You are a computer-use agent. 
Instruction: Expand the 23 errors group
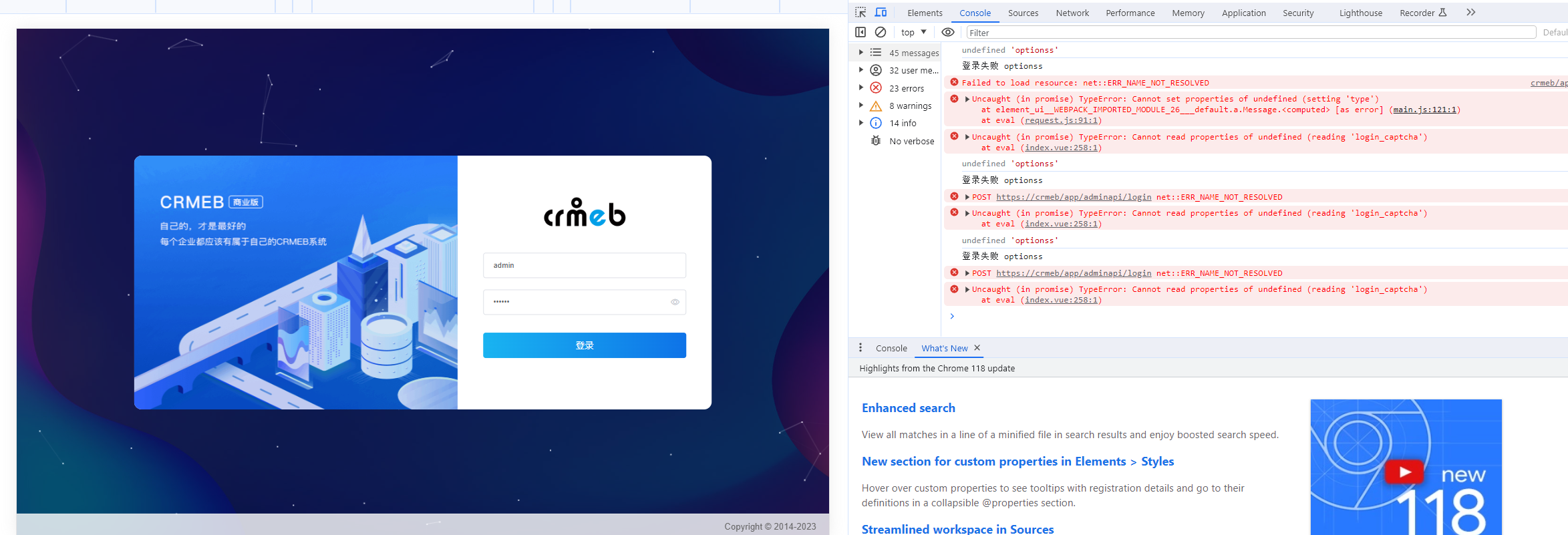[x=860, y=88]
